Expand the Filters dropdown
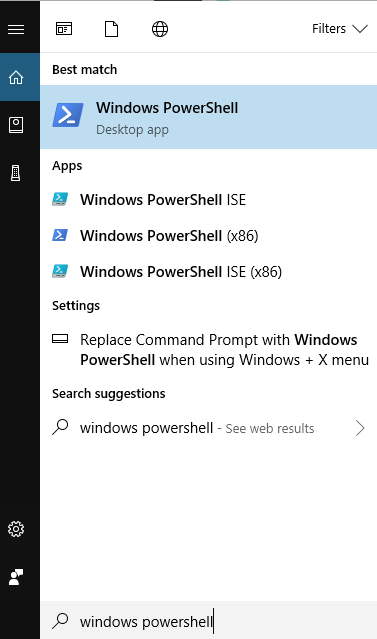 click(340, 29)
